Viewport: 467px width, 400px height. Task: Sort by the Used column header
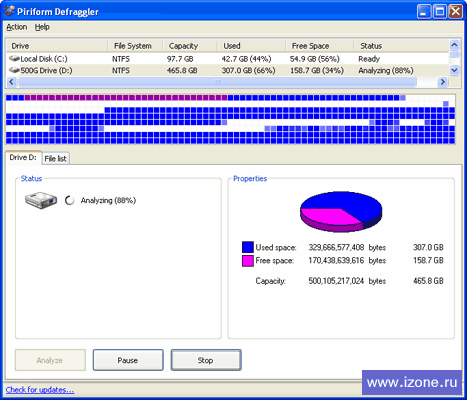pos(252,46)
